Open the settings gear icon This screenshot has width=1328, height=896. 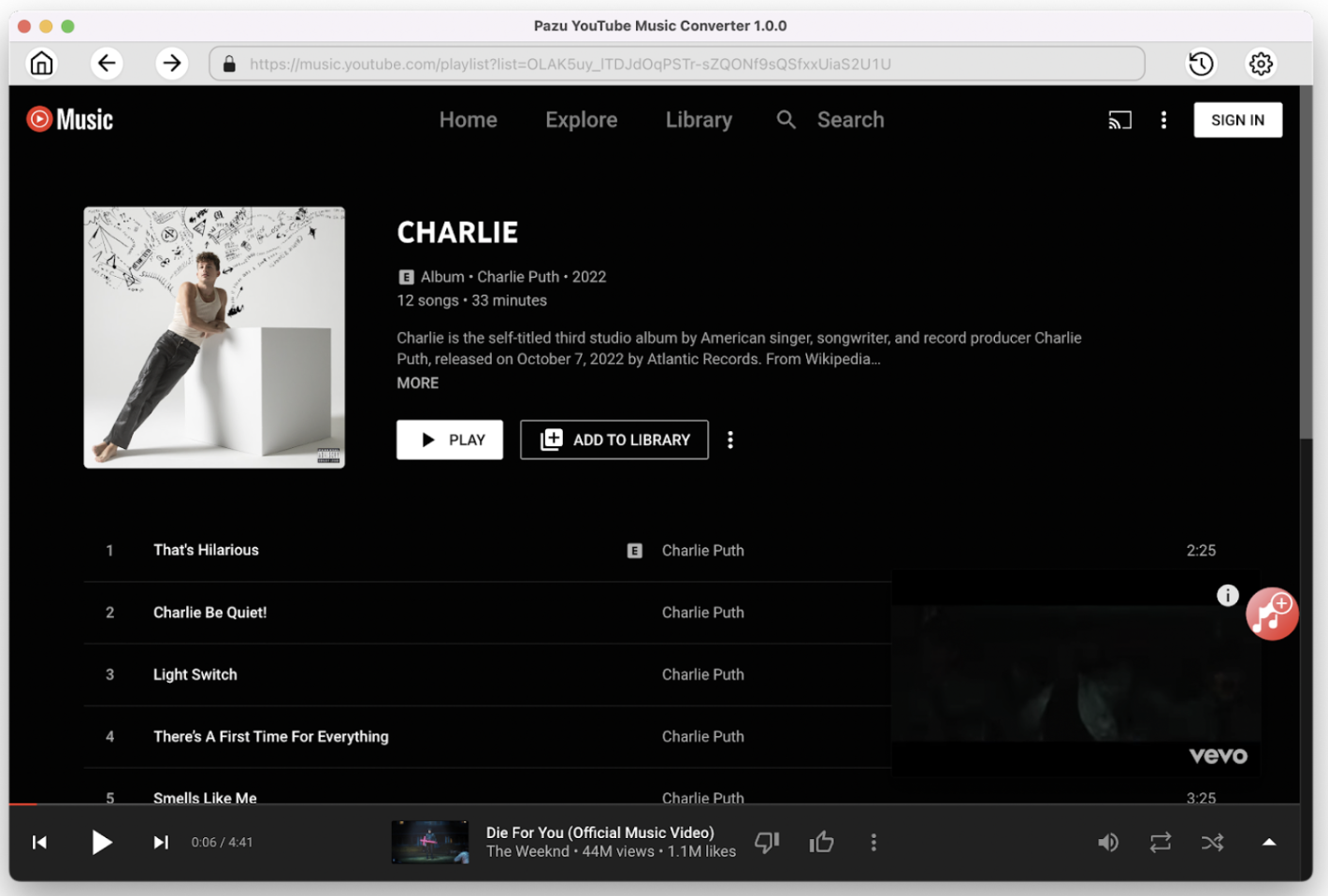click(x=1261, y=64)
